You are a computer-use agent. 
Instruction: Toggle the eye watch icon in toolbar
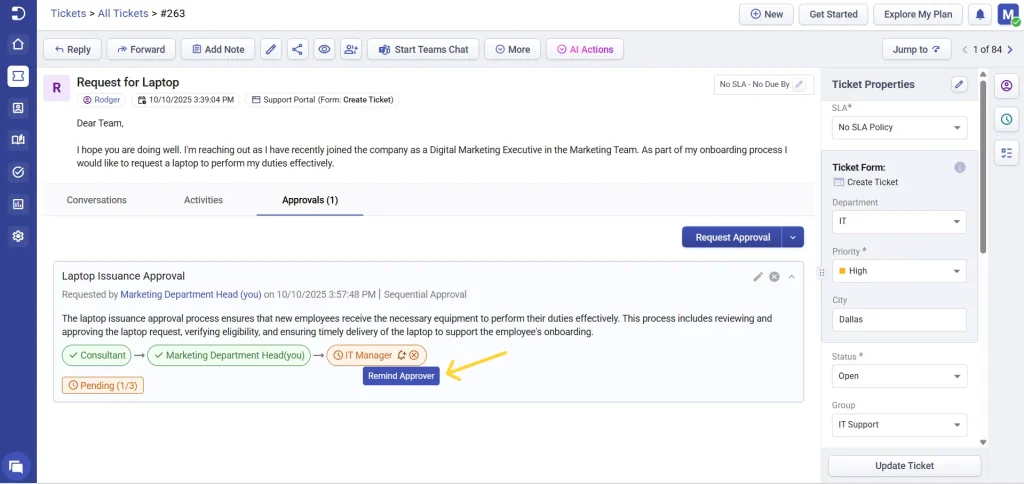(x=324, y=49)
